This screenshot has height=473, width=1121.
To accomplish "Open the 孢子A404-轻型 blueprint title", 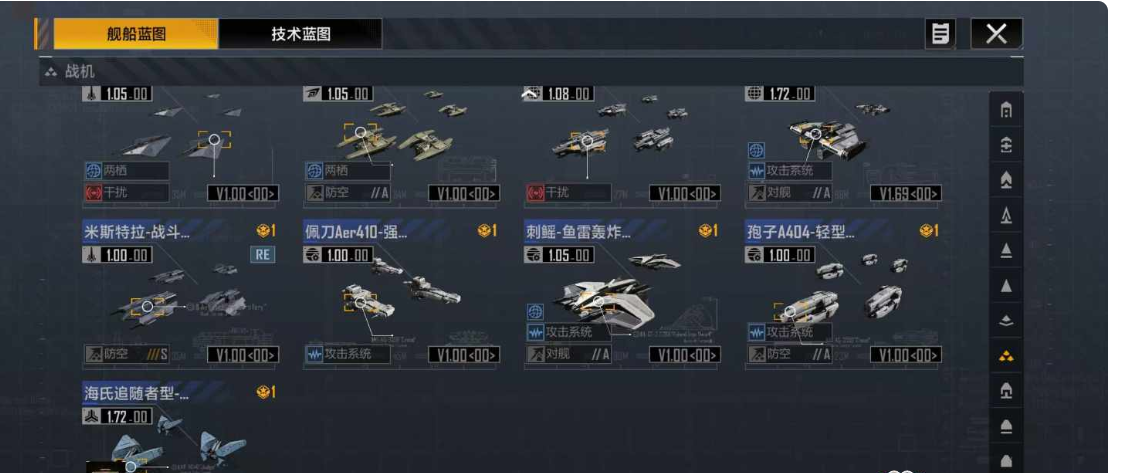I will 801,231.
